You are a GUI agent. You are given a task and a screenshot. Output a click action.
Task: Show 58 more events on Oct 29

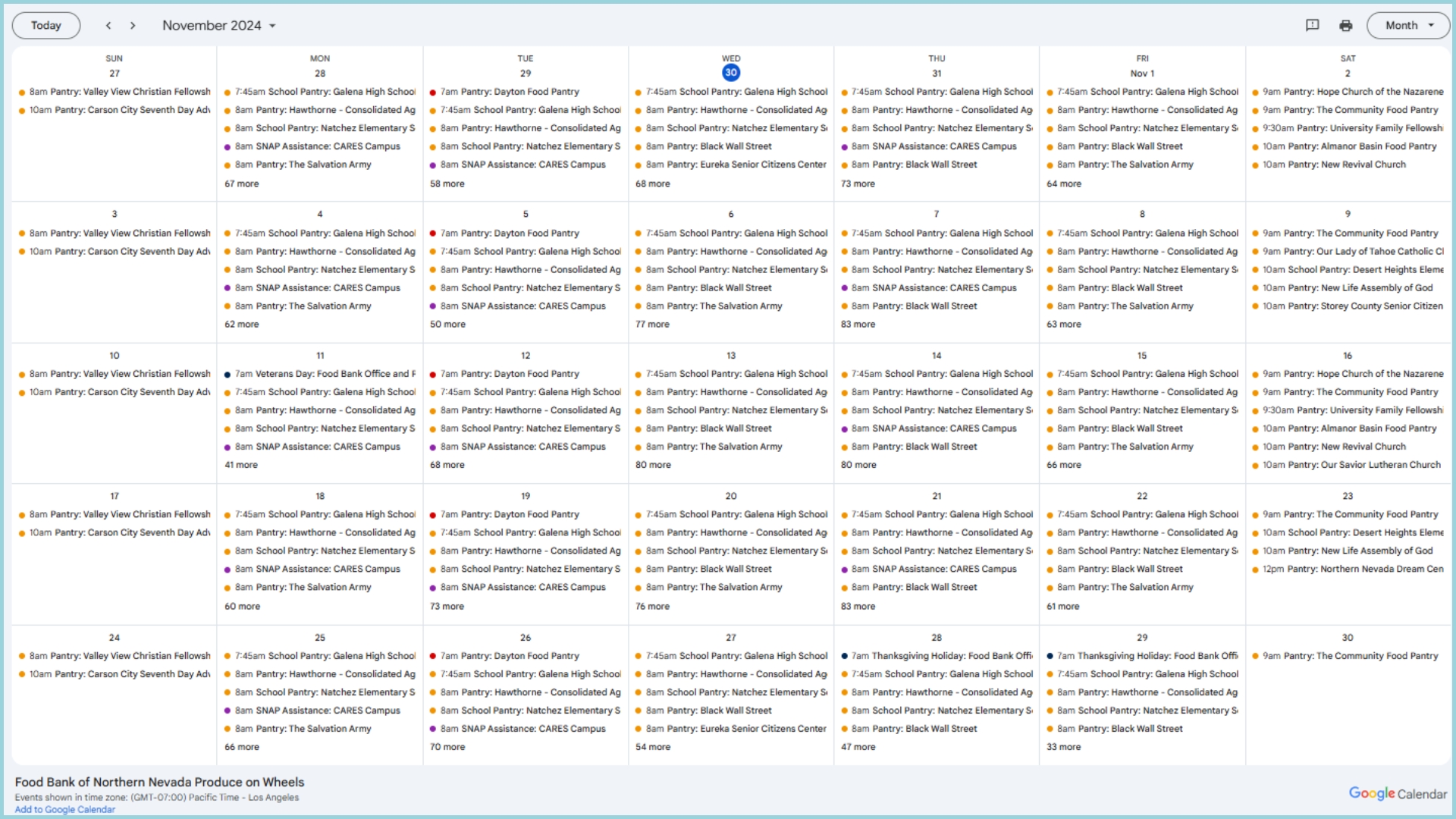[447, 184]
